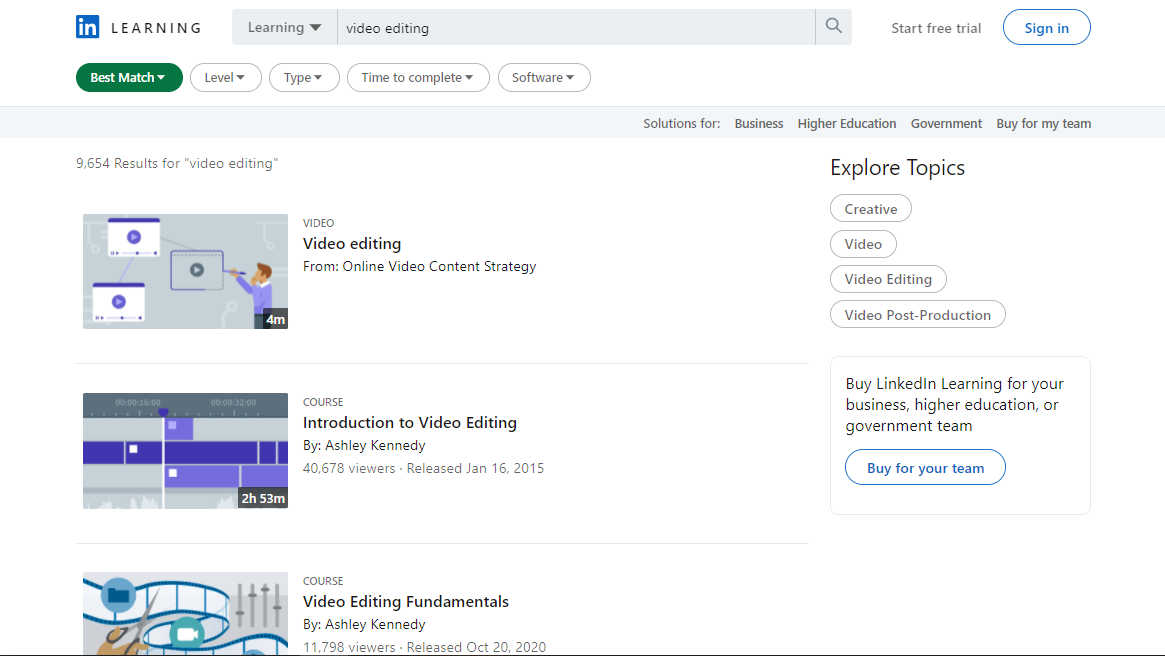Click the 11,798 viewers release info
Viewport: 1165px width, 656px height.
[424, 647]
